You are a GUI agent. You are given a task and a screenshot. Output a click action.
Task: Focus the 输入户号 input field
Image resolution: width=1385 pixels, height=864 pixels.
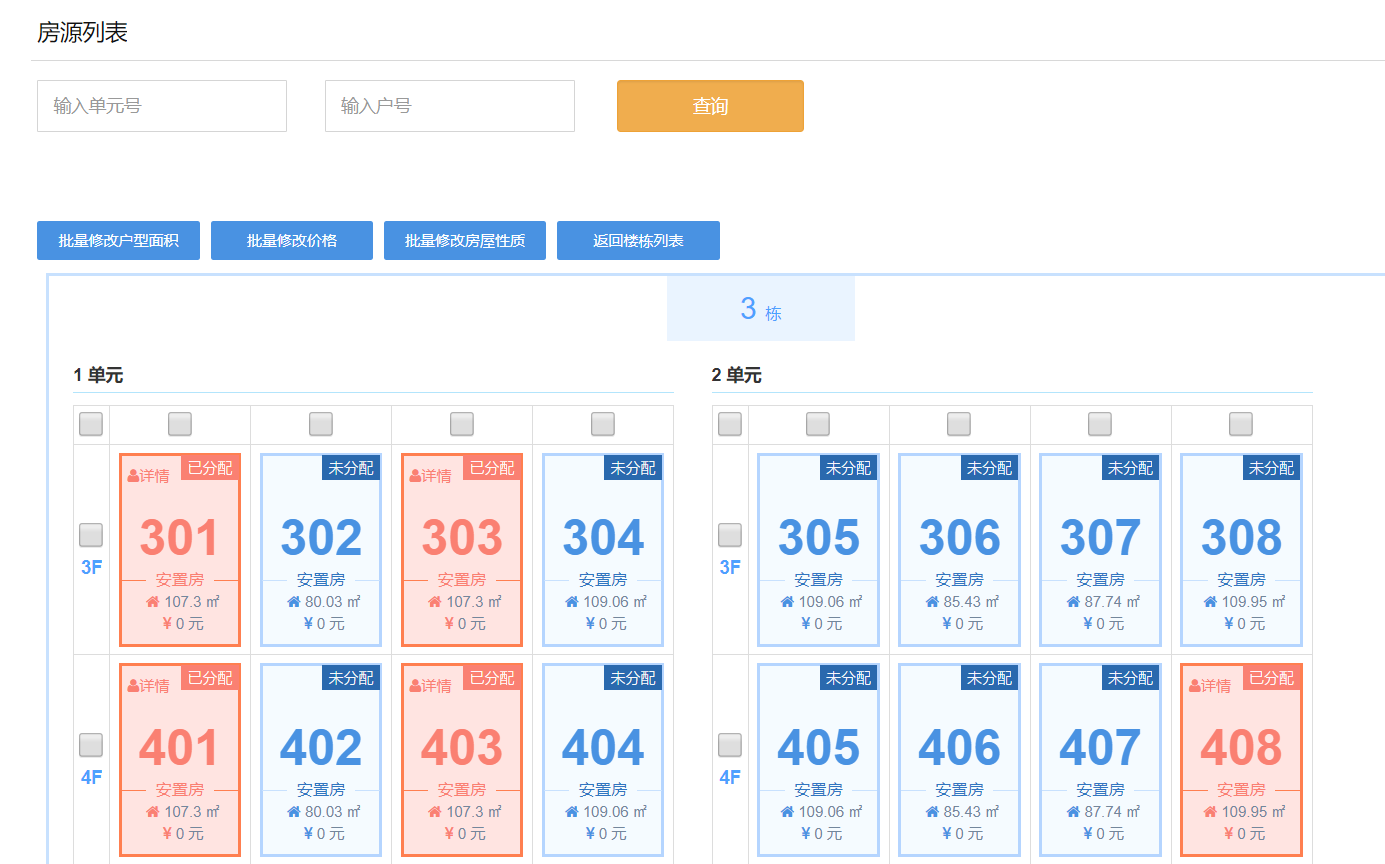click(450, 106)
